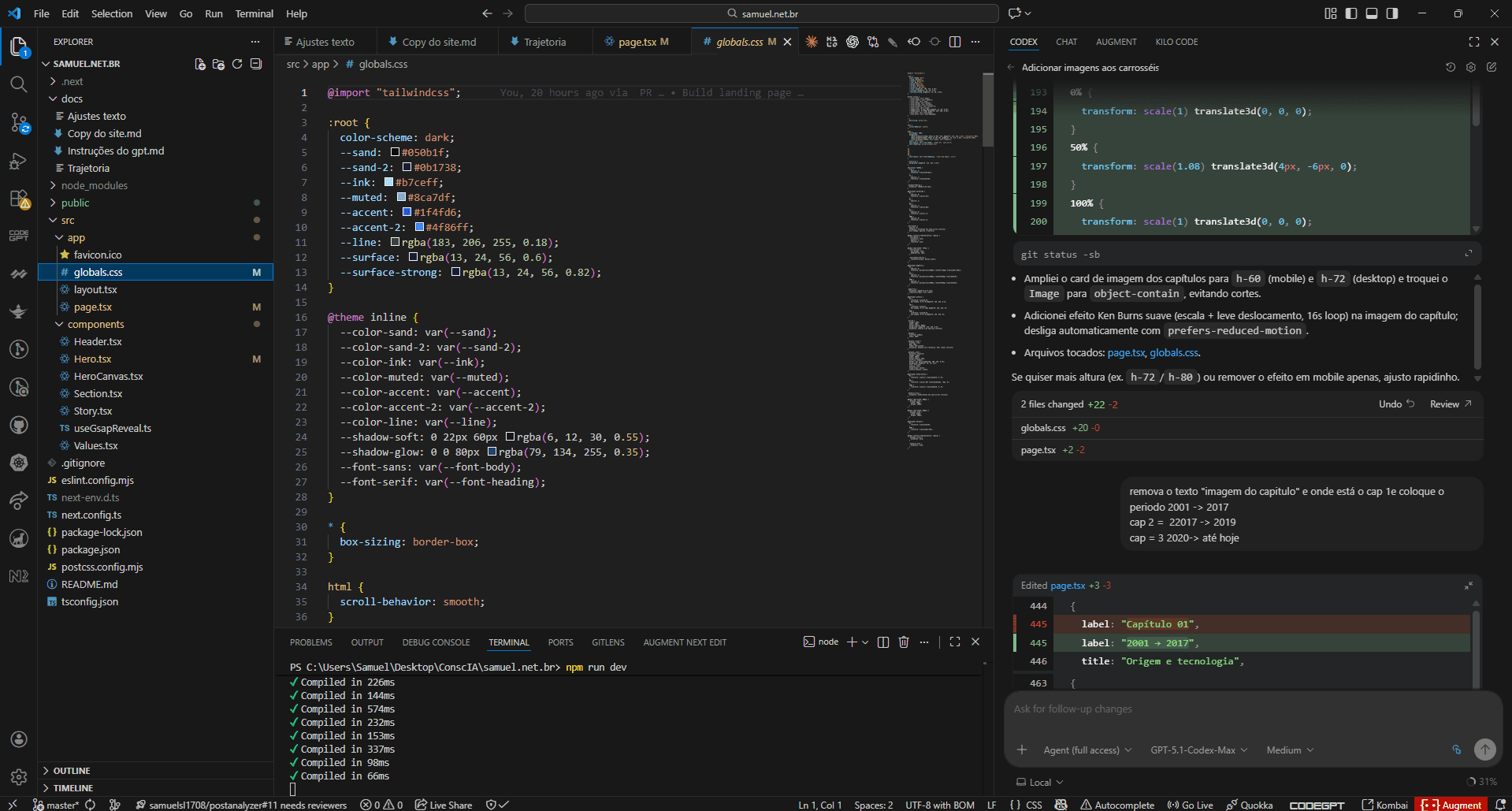Open the globals.css link in Codex chat

click(x=1173, y=353)
